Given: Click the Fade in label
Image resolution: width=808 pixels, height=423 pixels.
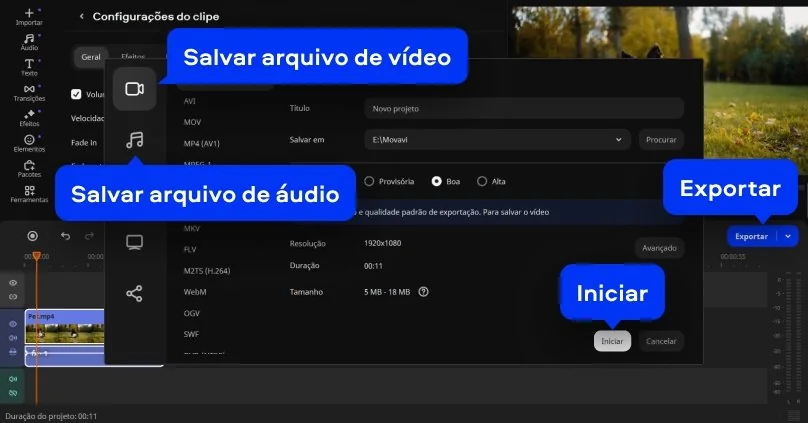Looking at the screenshot, I should (84, 143).
